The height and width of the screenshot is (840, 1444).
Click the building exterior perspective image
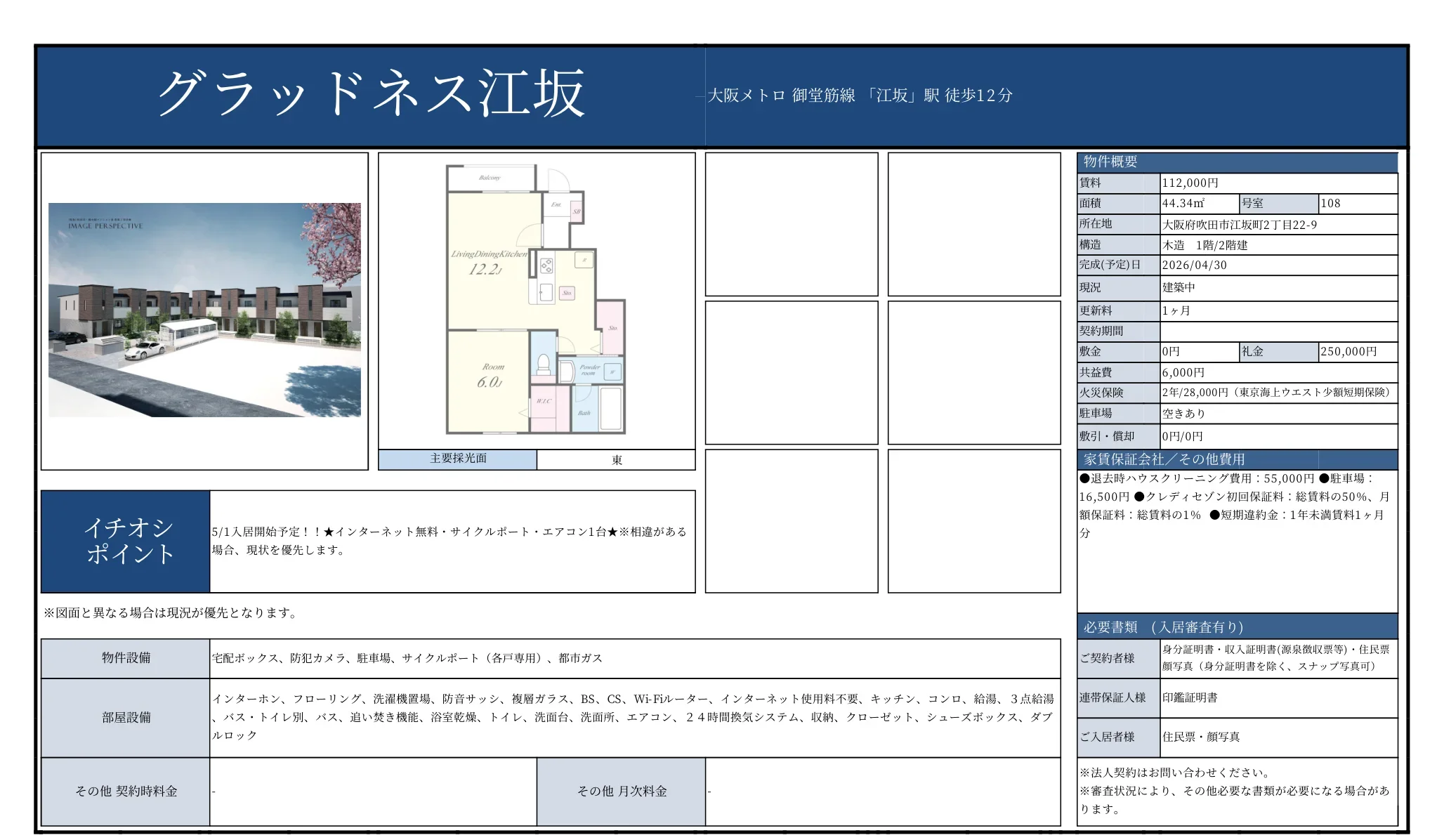(204, 310)
